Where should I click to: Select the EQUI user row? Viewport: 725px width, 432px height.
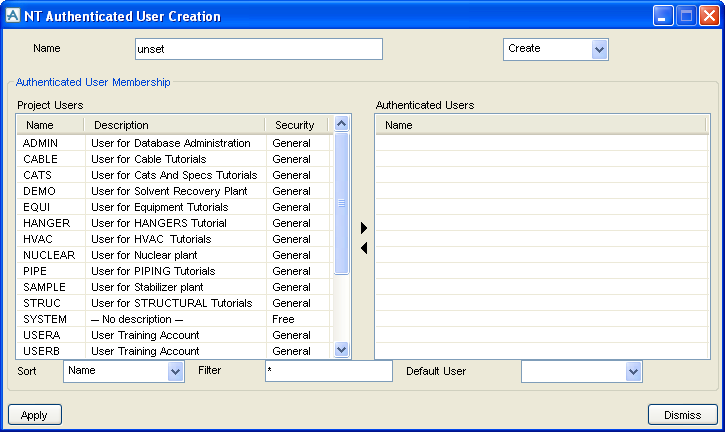(x=175, y=207)
